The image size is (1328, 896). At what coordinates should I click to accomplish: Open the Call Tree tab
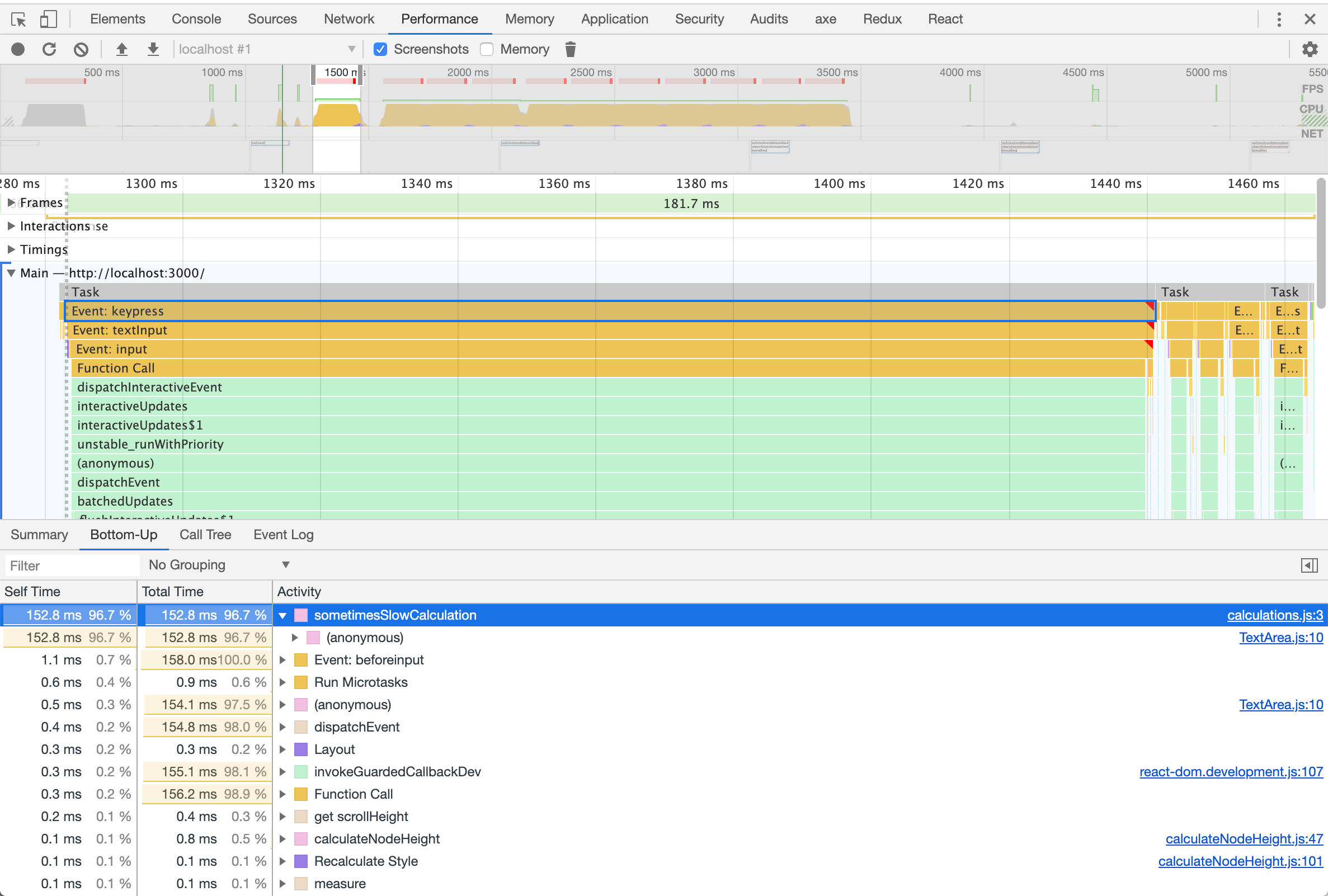pyautogui.click(x=205, y=534)
